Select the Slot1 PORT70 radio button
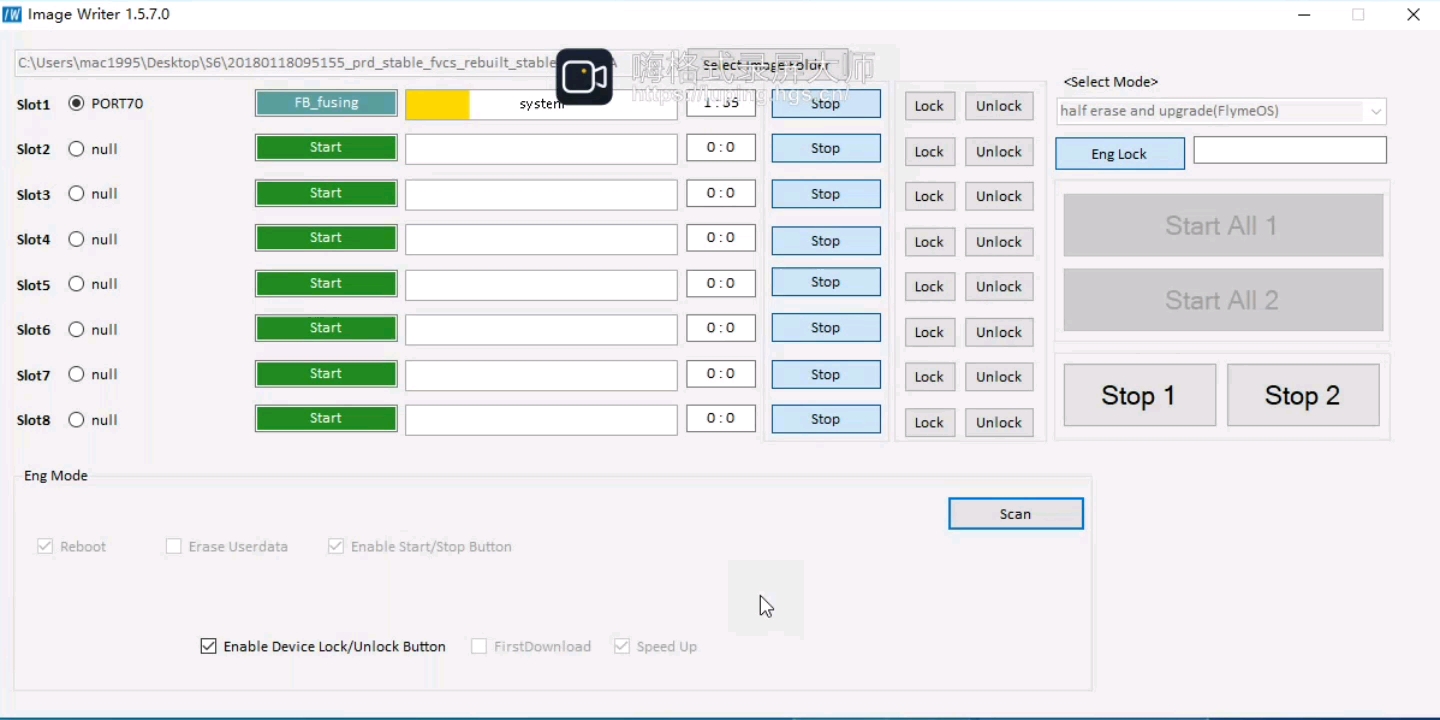1440x720 pixels. 76,103
